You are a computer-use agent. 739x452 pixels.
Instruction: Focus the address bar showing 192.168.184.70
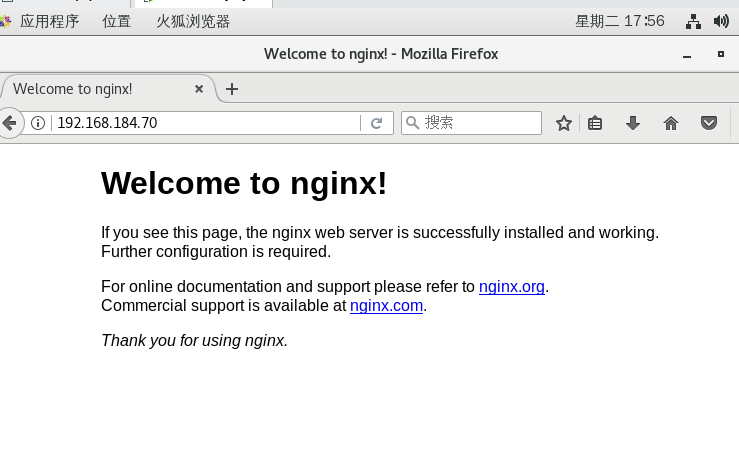pyautogui.click(x=207, y=123)
